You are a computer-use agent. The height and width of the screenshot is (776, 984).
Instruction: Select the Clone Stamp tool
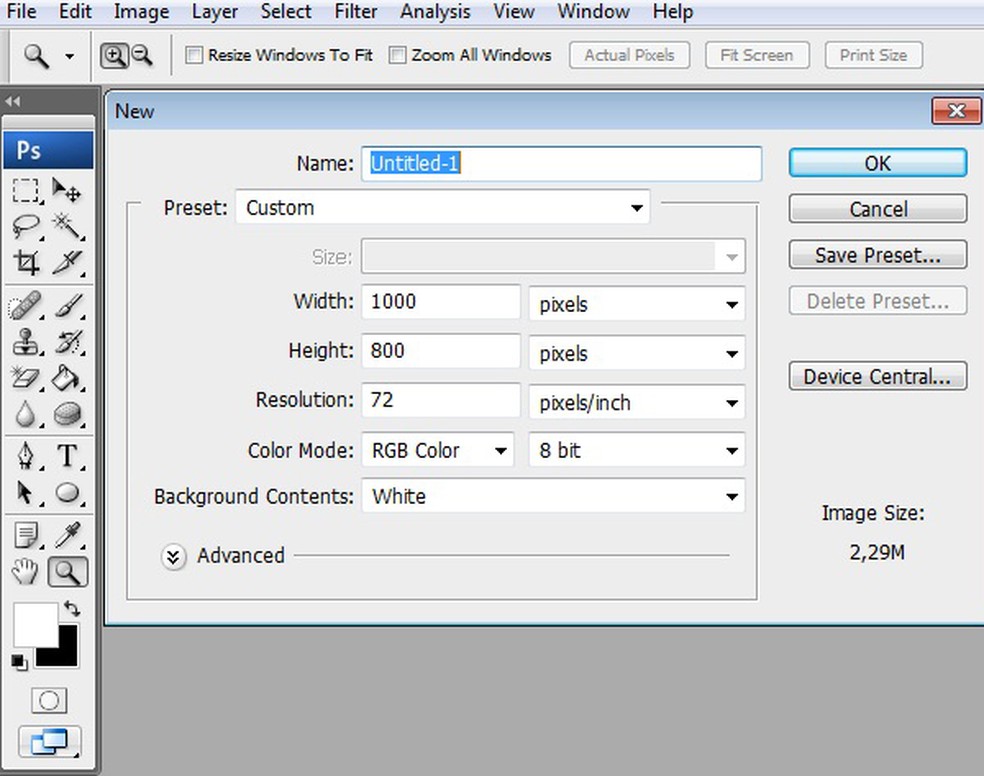(26, 343)
